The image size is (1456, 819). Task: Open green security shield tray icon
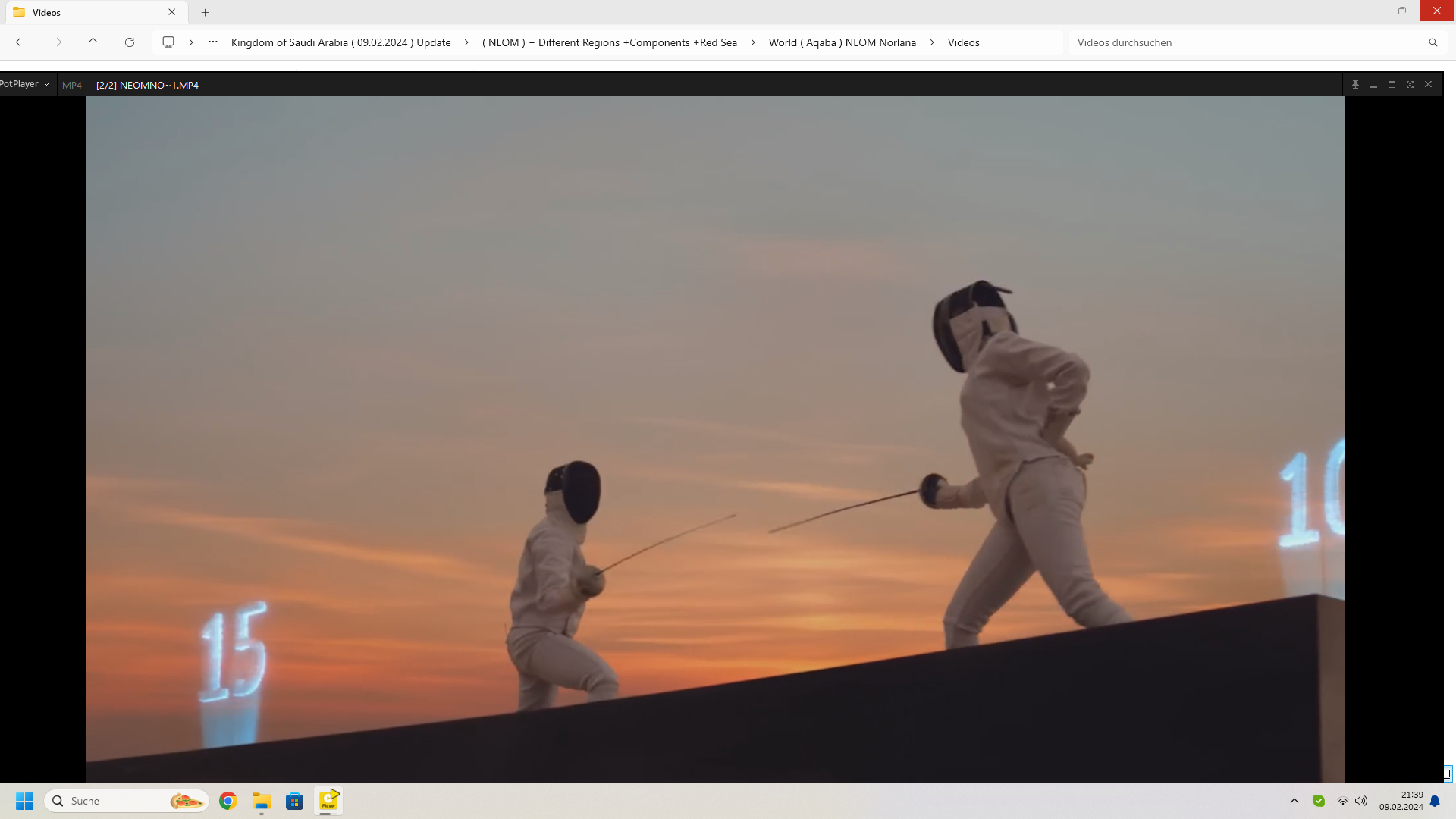(x=1319, y=801)
